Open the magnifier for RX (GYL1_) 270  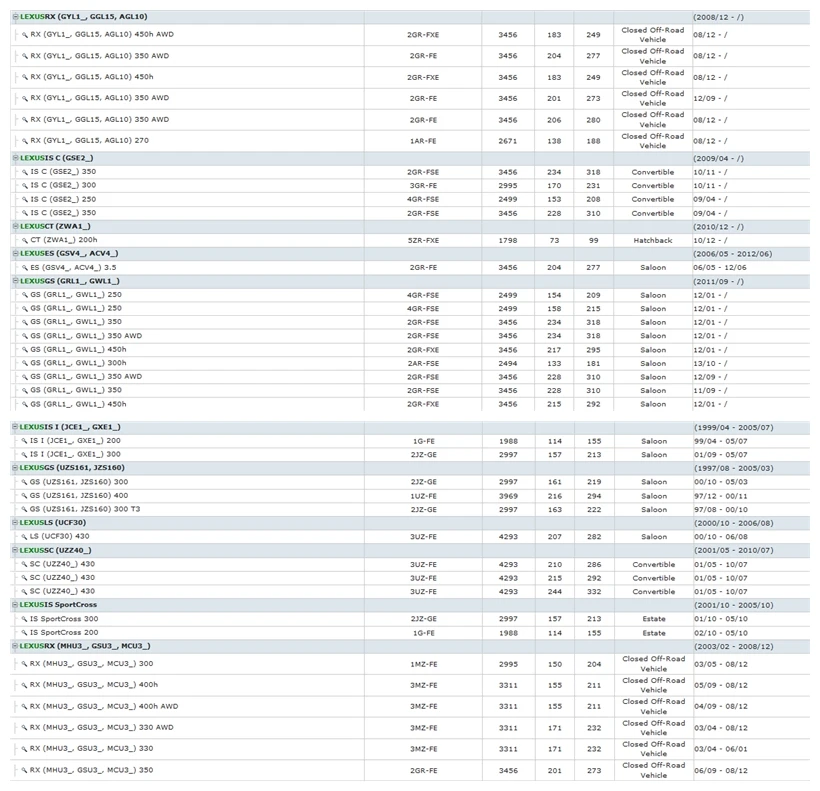coord(25,141)
